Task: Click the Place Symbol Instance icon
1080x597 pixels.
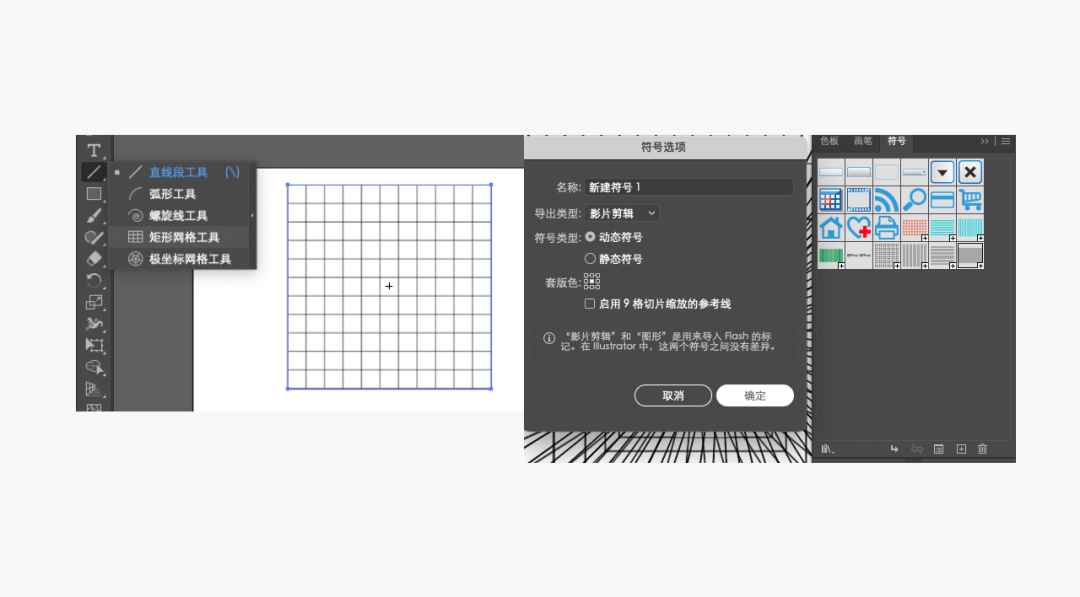Action: 894,449
